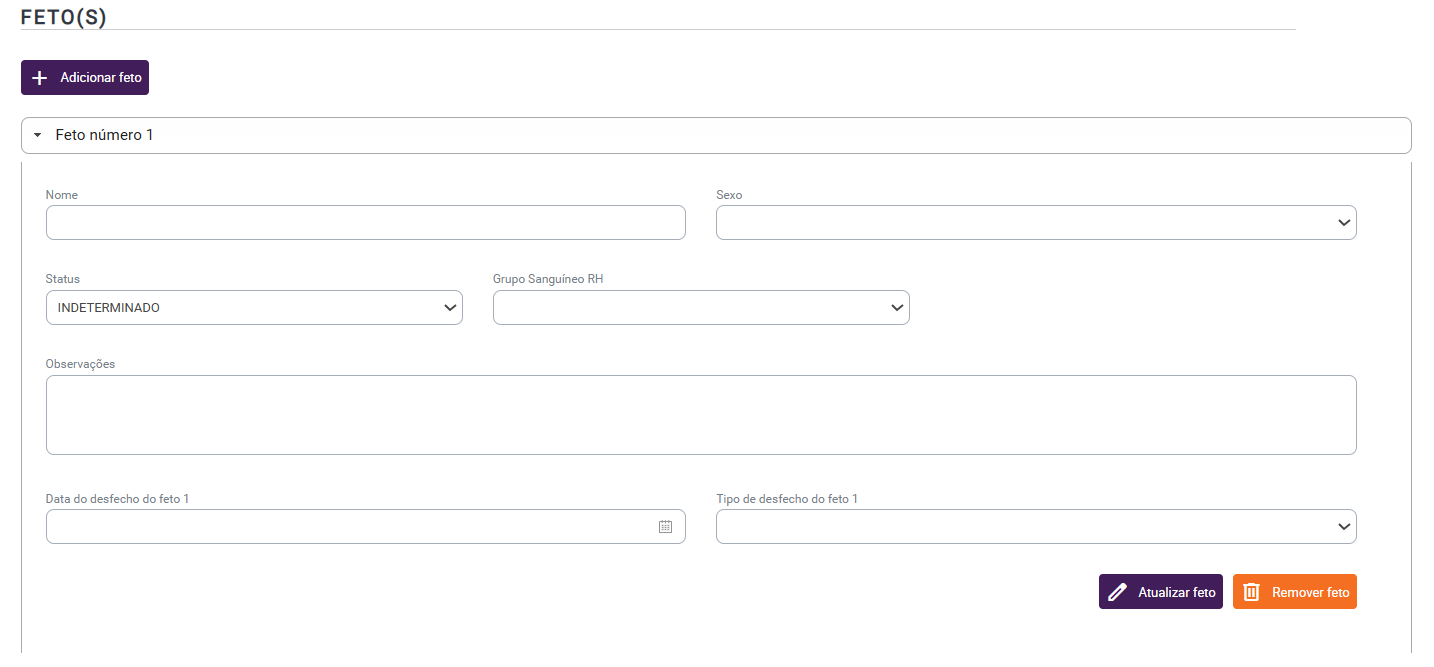This screenshot has width=1434, height=667.
Task: Click the Grupo Sanguíneo RH chevron arrow
Action: (897, 308)
